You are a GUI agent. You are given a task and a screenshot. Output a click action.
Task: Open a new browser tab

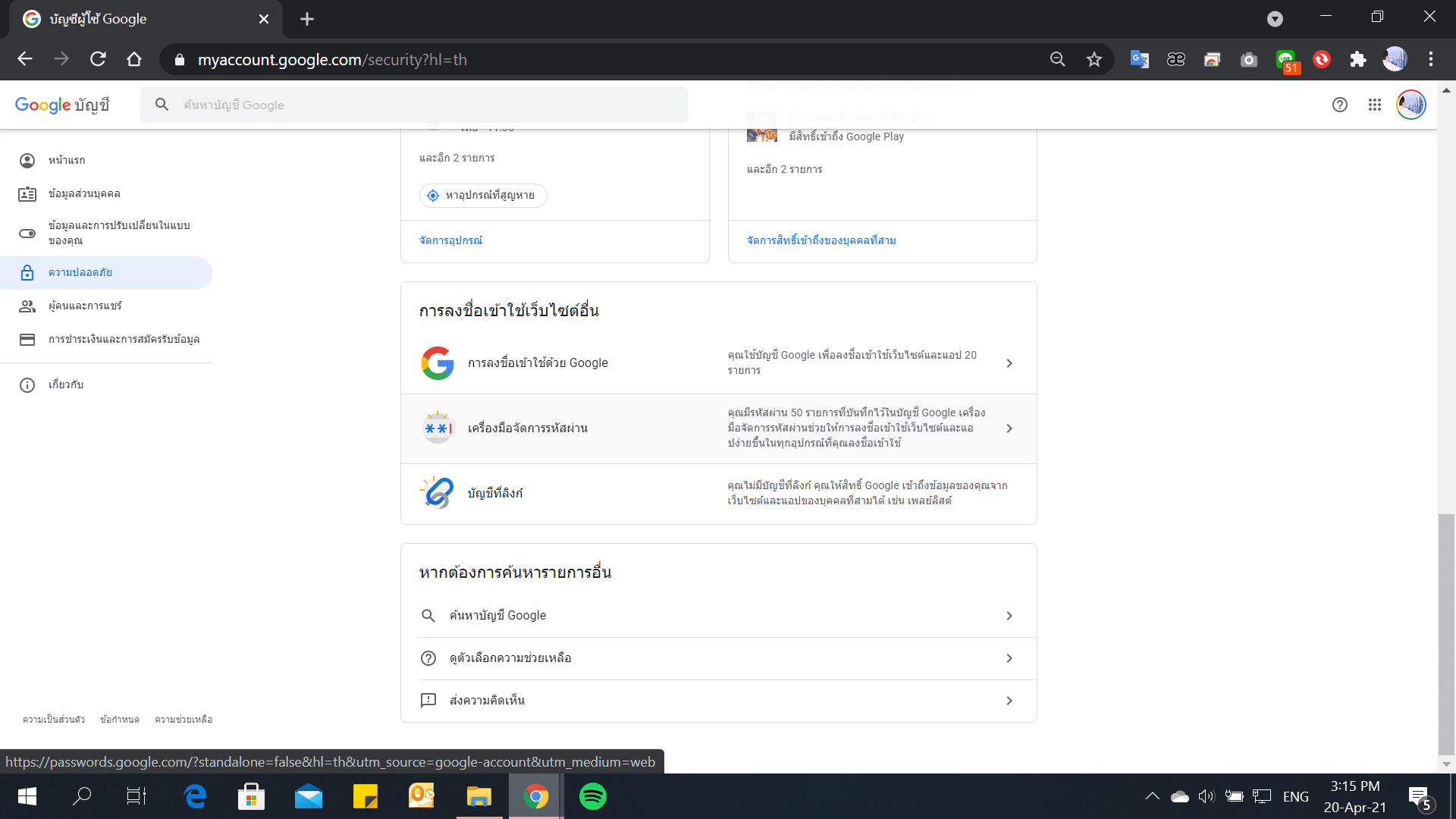click(x=306, y=19)
